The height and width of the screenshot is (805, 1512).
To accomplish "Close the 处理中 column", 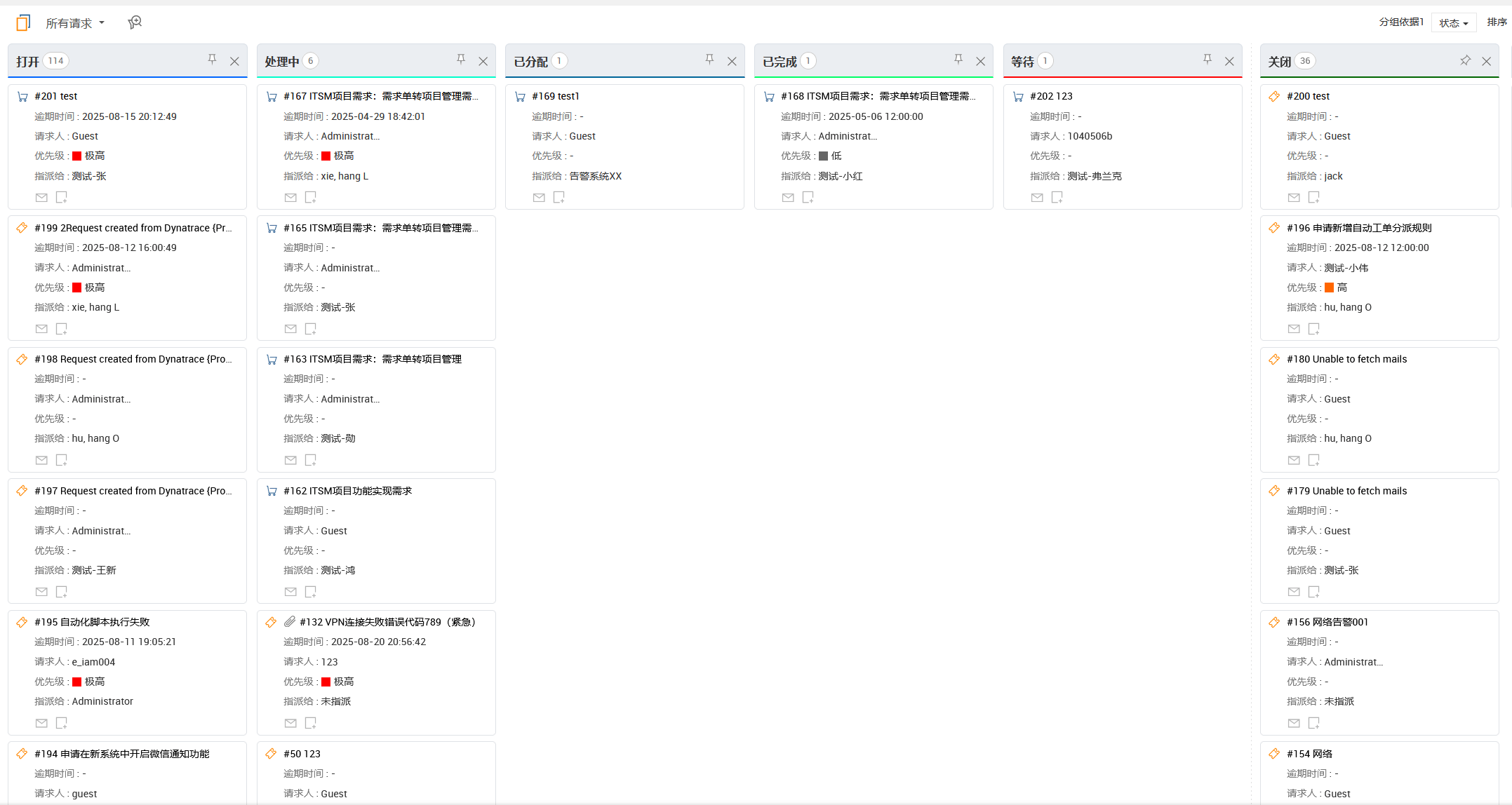I will point(483,62).
